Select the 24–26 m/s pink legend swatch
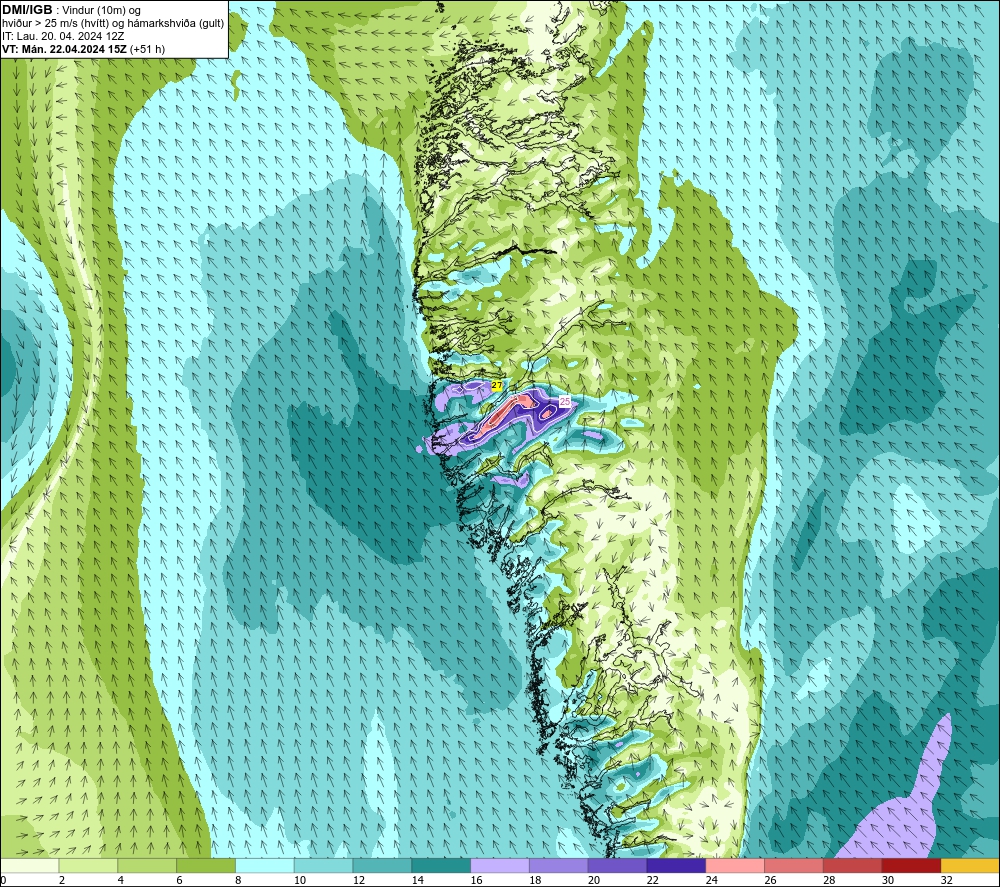Screen dimensions: 1000x887 pyautogui.click(x=735, y=865)
